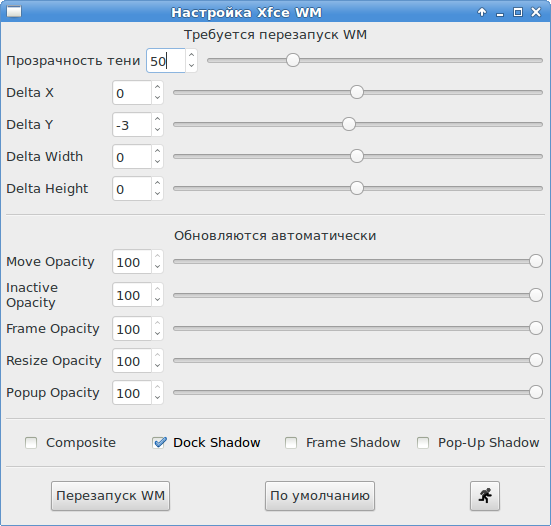Focus the Delta Height value field
551x526 pixels.
point(132,189)
